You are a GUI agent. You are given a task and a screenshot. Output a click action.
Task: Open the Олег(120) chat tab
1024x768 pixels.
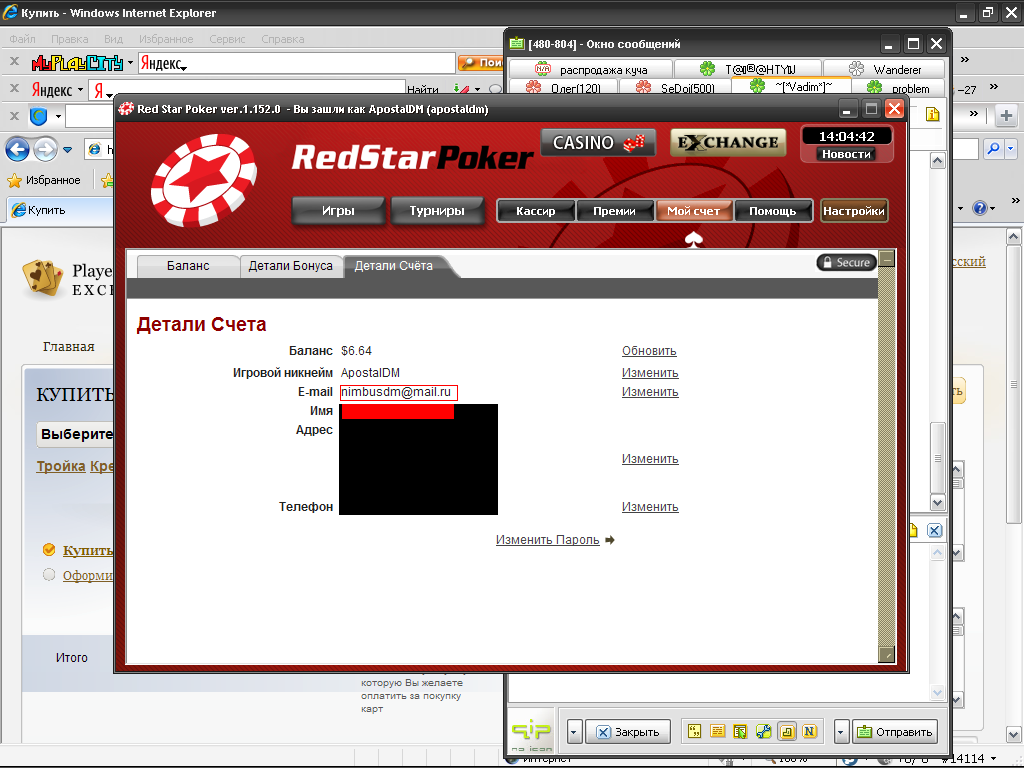pos(563,88)
